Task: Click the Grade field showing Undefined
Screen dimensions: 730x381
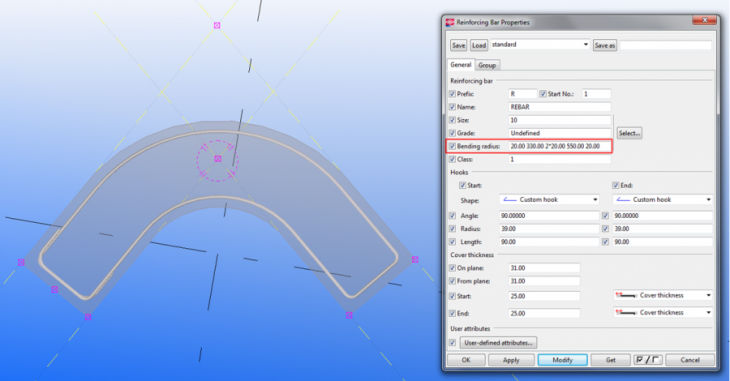Action: [560, 133]
